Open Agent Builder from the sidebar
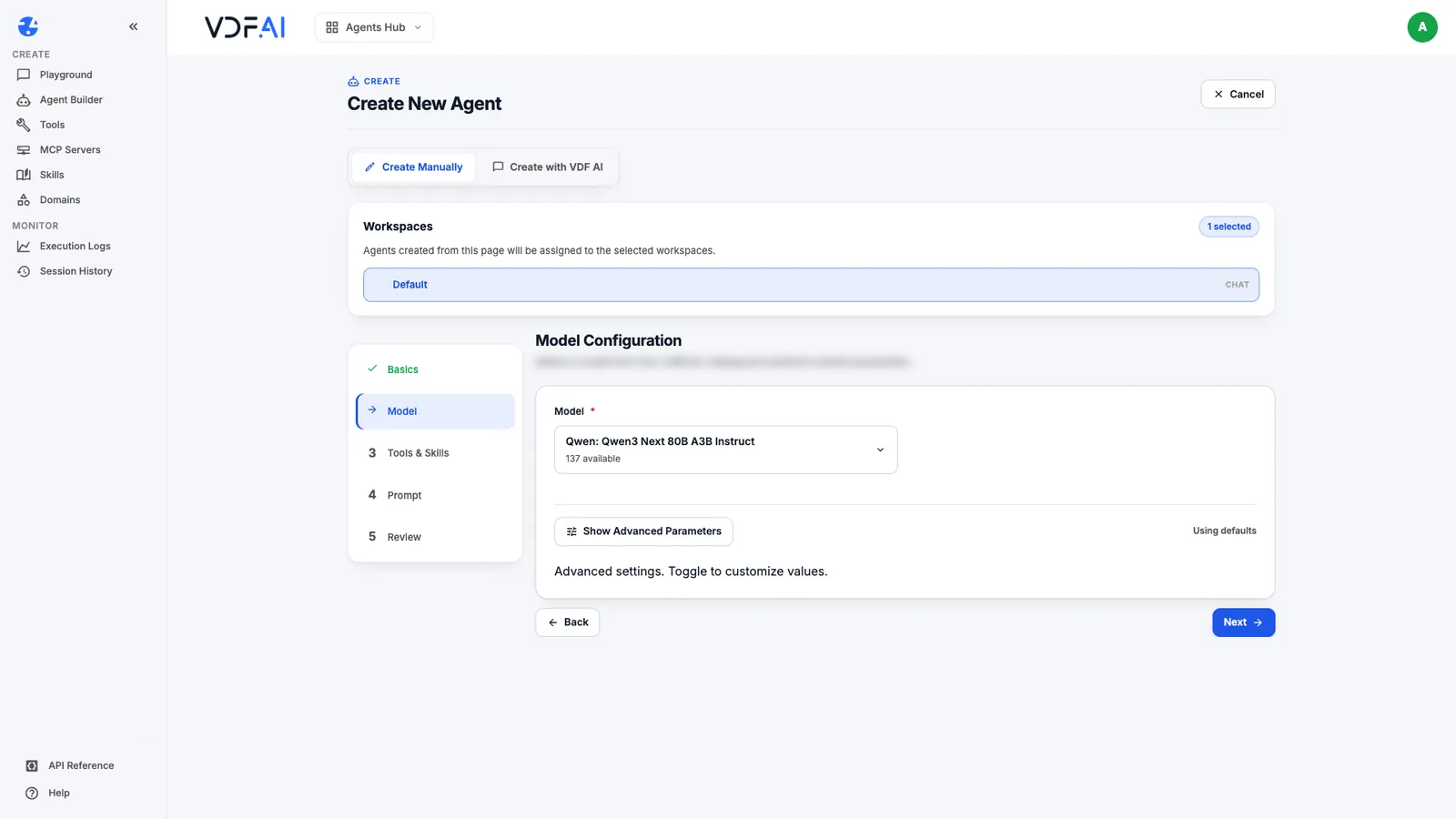Image resolution: width=1456 pixels, height=819 pixels. coord(71,100)
